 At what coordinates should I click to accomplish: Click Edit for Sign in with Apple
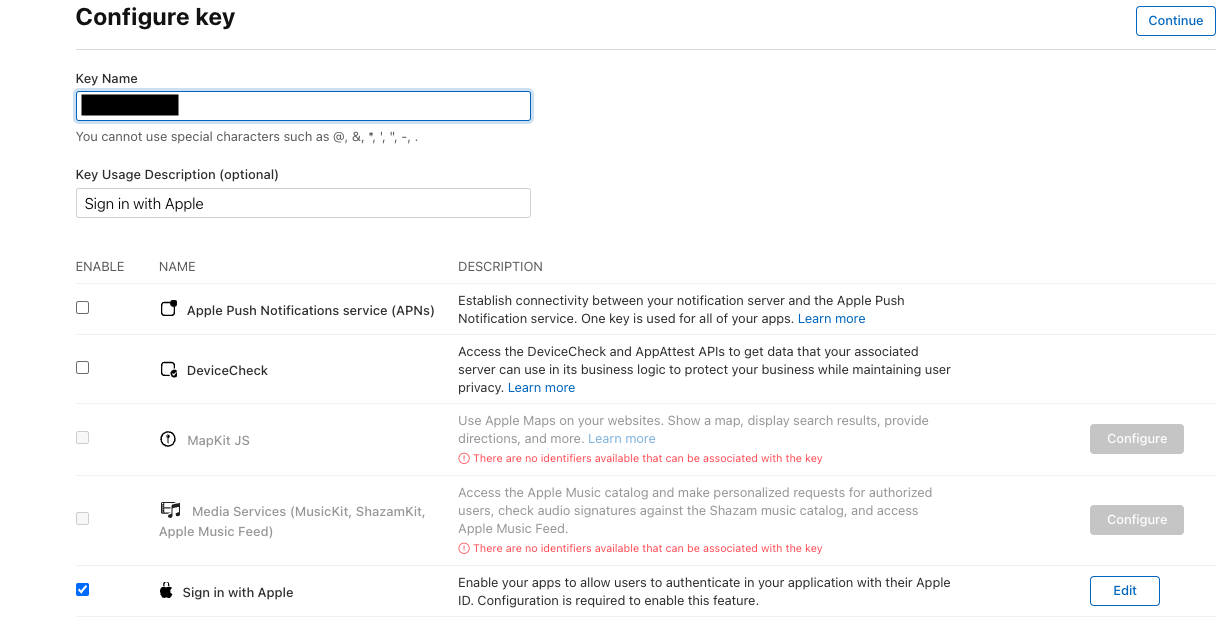[x=1125, y=591]
